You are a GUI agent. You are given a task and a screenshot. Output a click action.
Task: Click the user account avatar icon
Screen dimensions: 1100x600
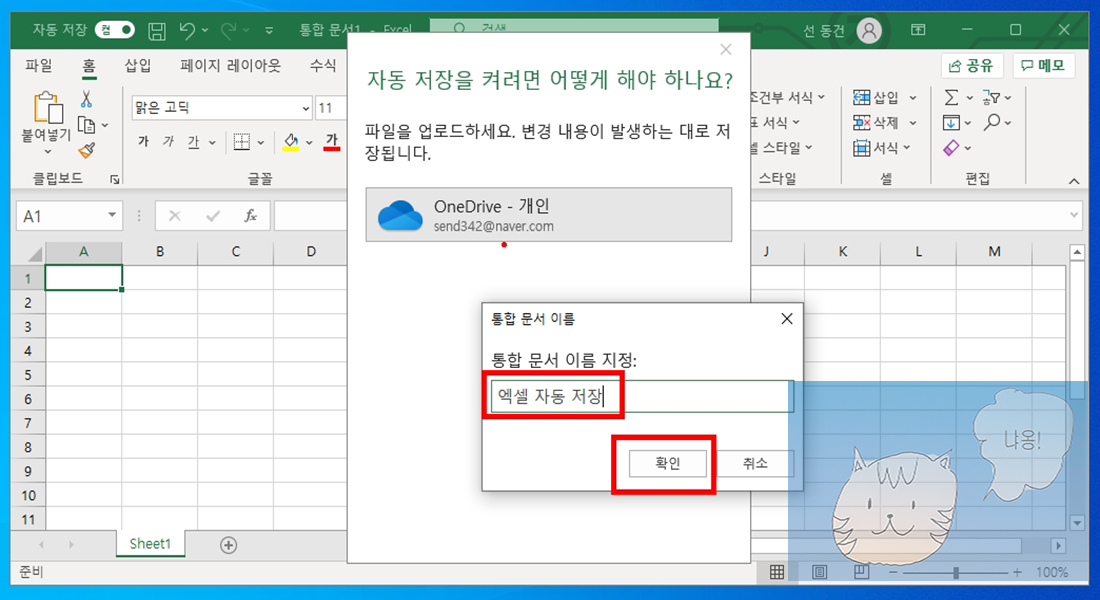pyautogui.click(x=869, y=30)
